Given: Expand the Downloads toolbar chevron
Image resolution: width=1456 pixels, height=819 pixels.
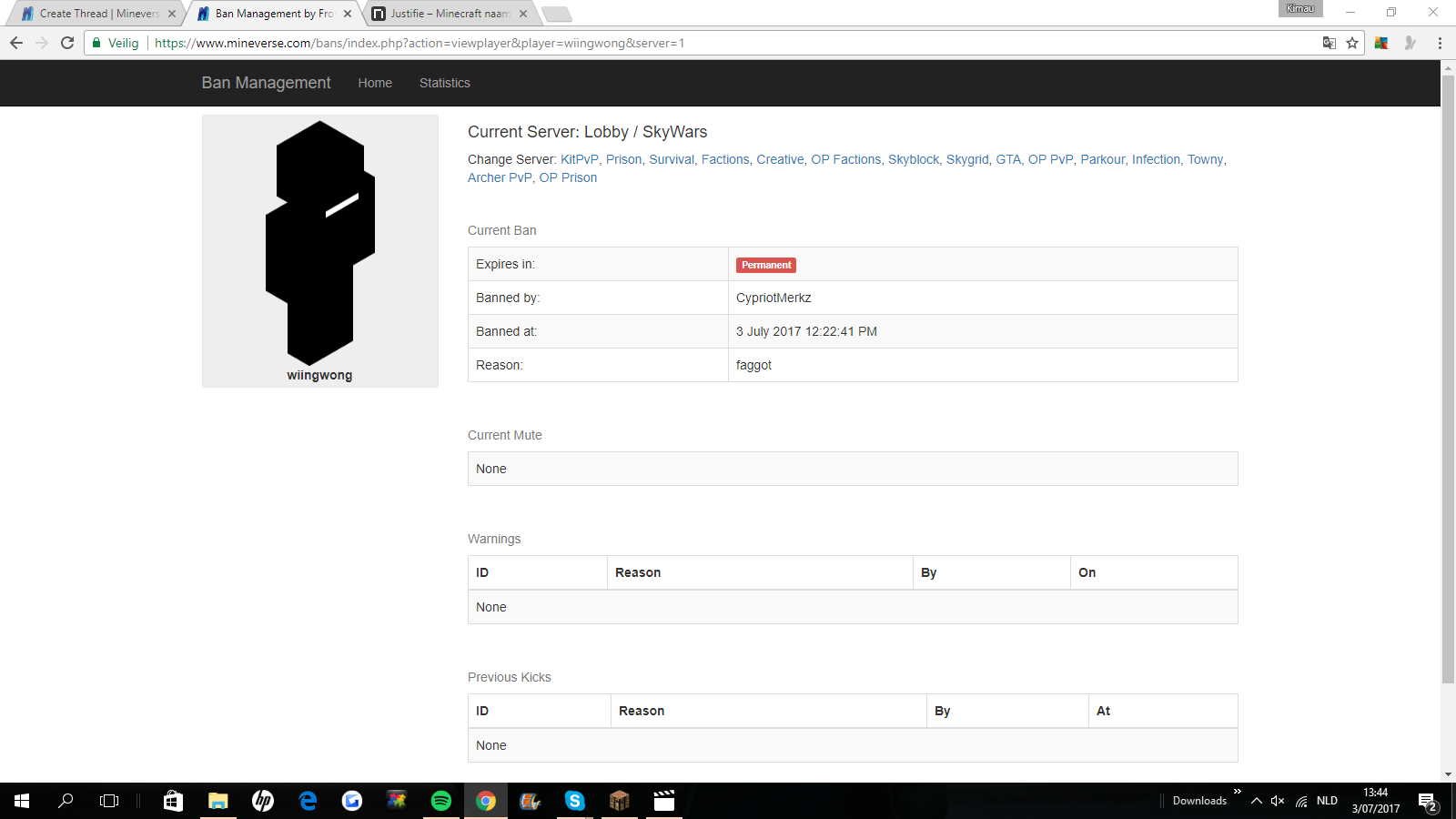Looking at the screenshot, I should point(1238,792).
